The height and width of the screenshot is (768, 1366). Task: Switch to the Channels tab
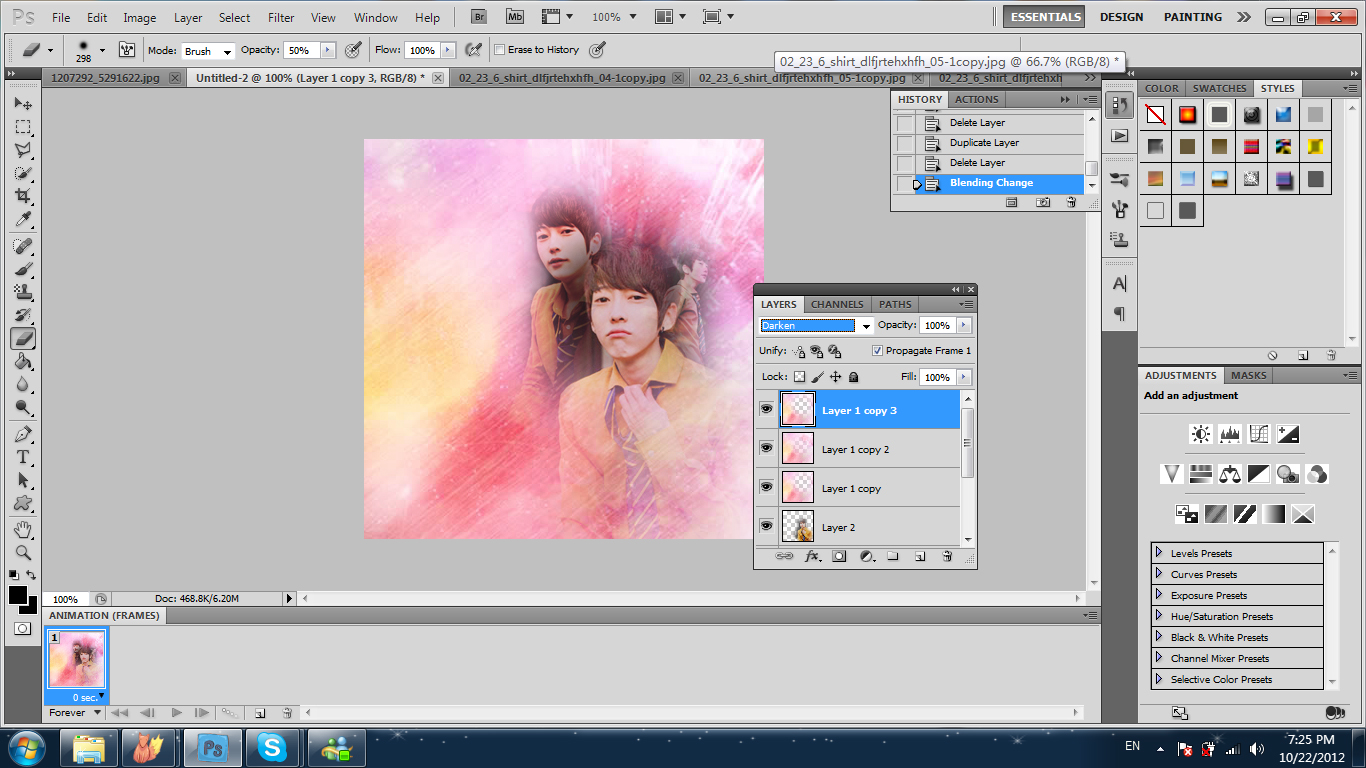pos(837,304)
